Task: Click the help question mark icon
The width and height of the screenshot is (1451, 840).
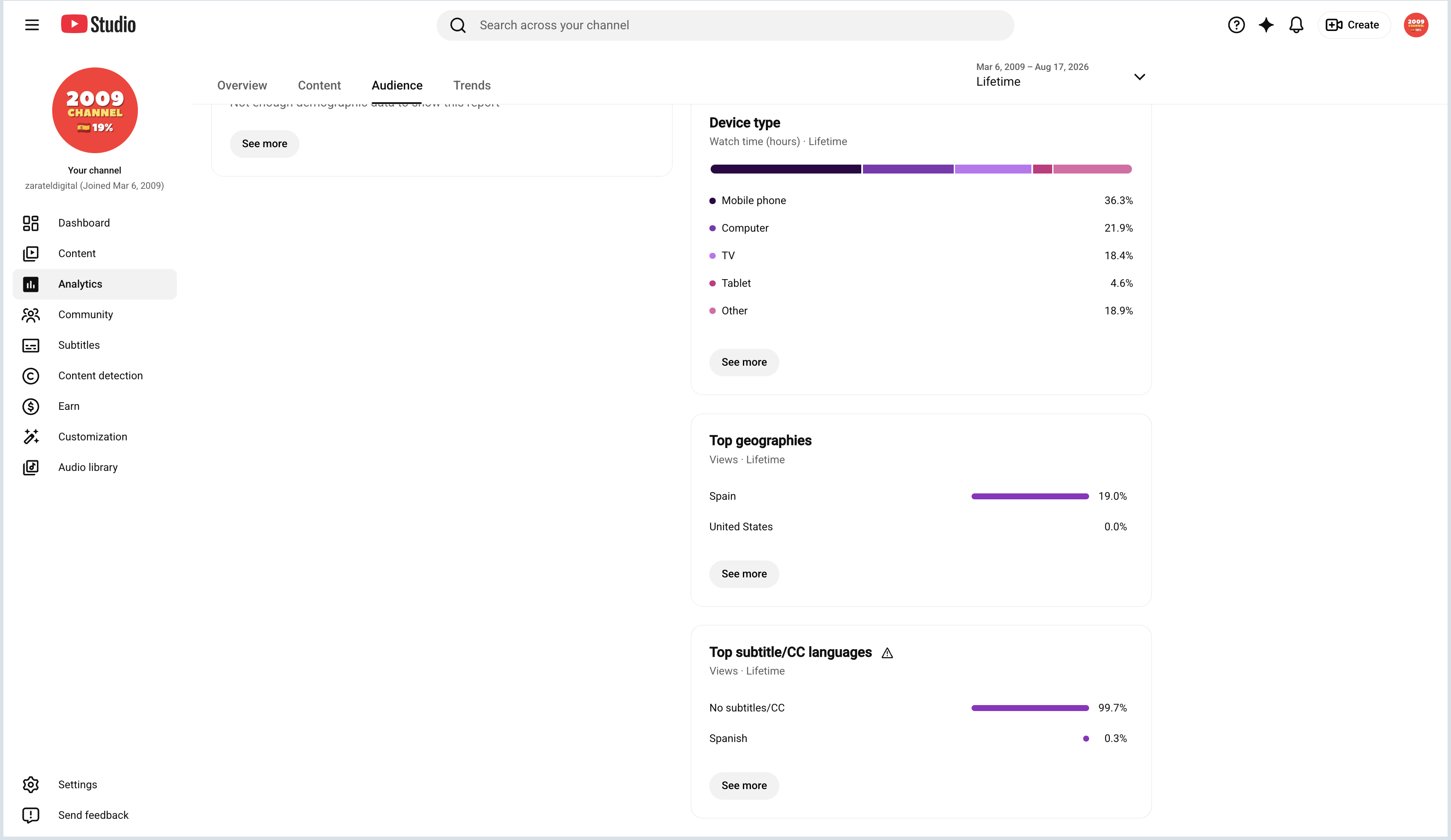Action: [x=1235, y=25]
